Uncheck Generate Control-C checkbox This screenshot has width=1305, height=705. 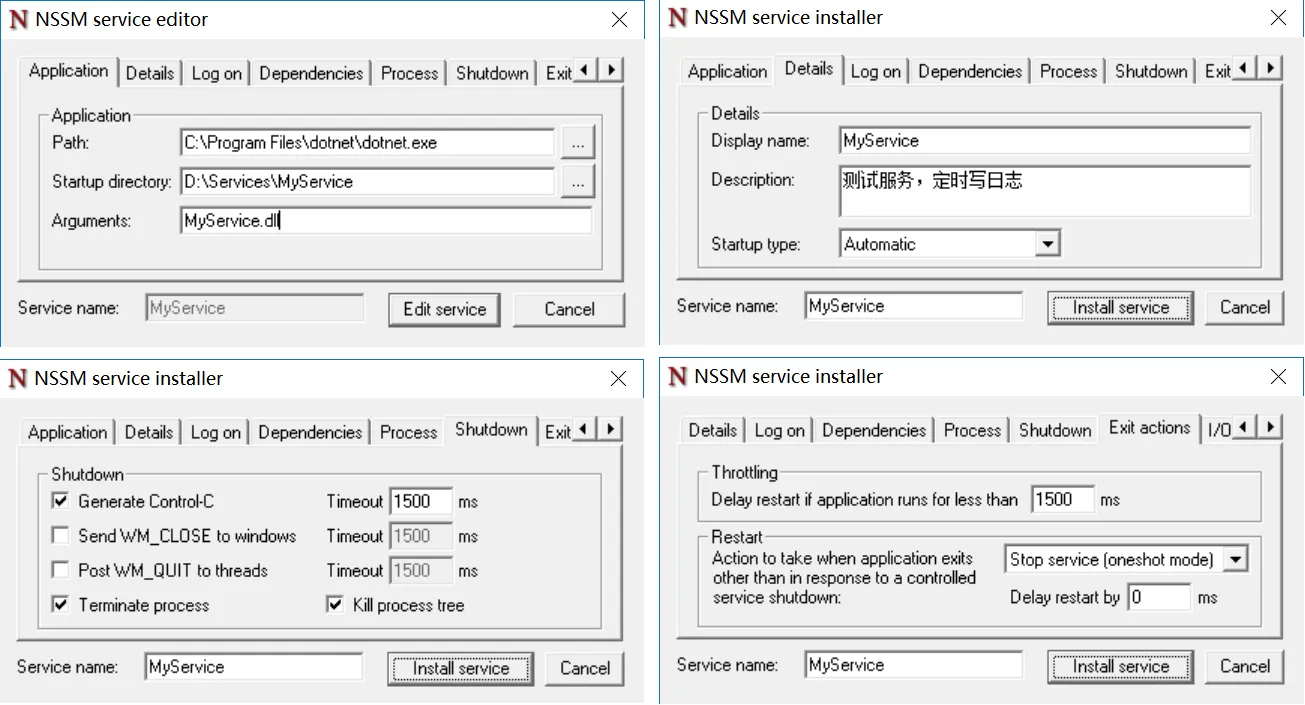pos(60,501)
